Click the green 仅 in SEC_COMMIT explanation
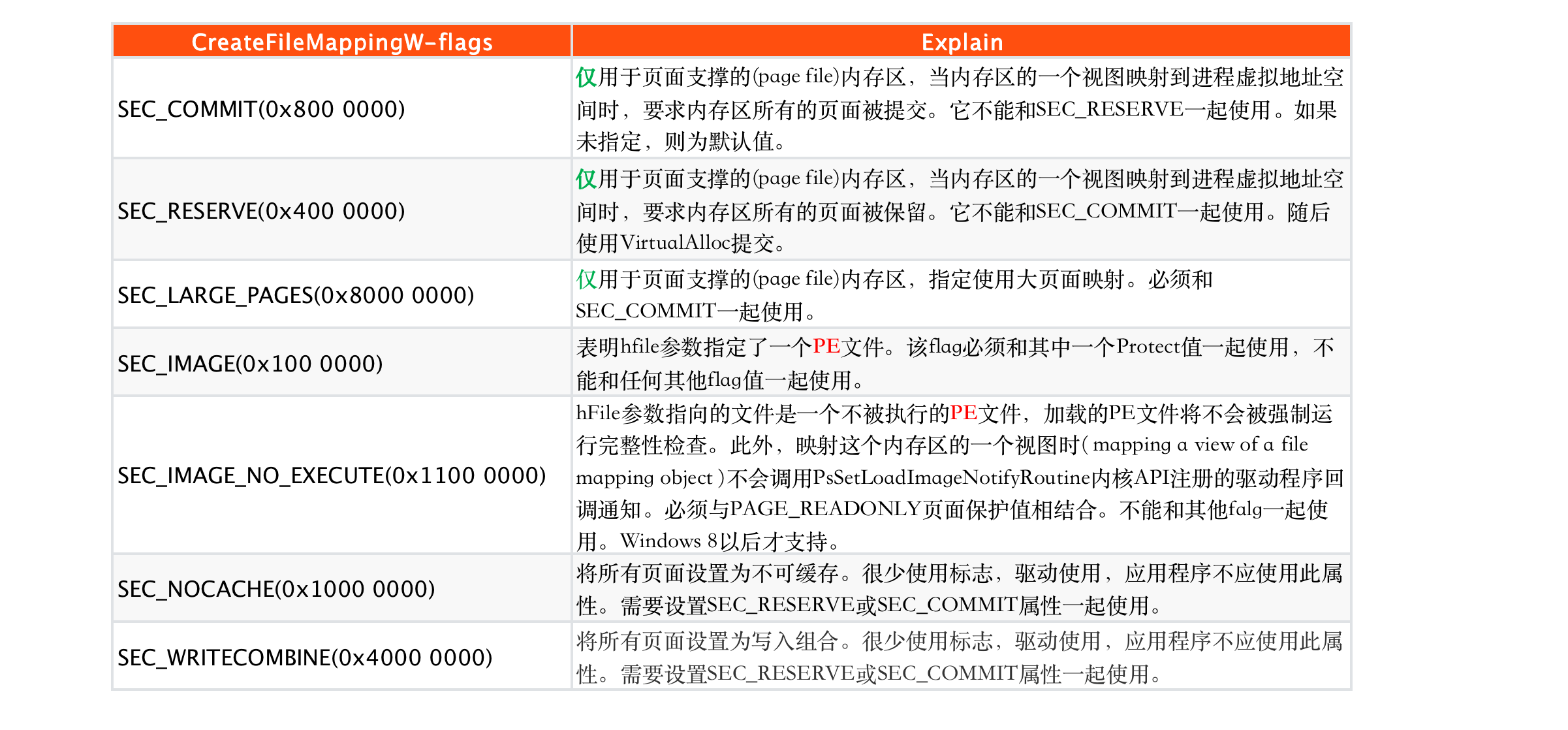The height and width of the screenshot is (730, 1568). coord(586,78)
